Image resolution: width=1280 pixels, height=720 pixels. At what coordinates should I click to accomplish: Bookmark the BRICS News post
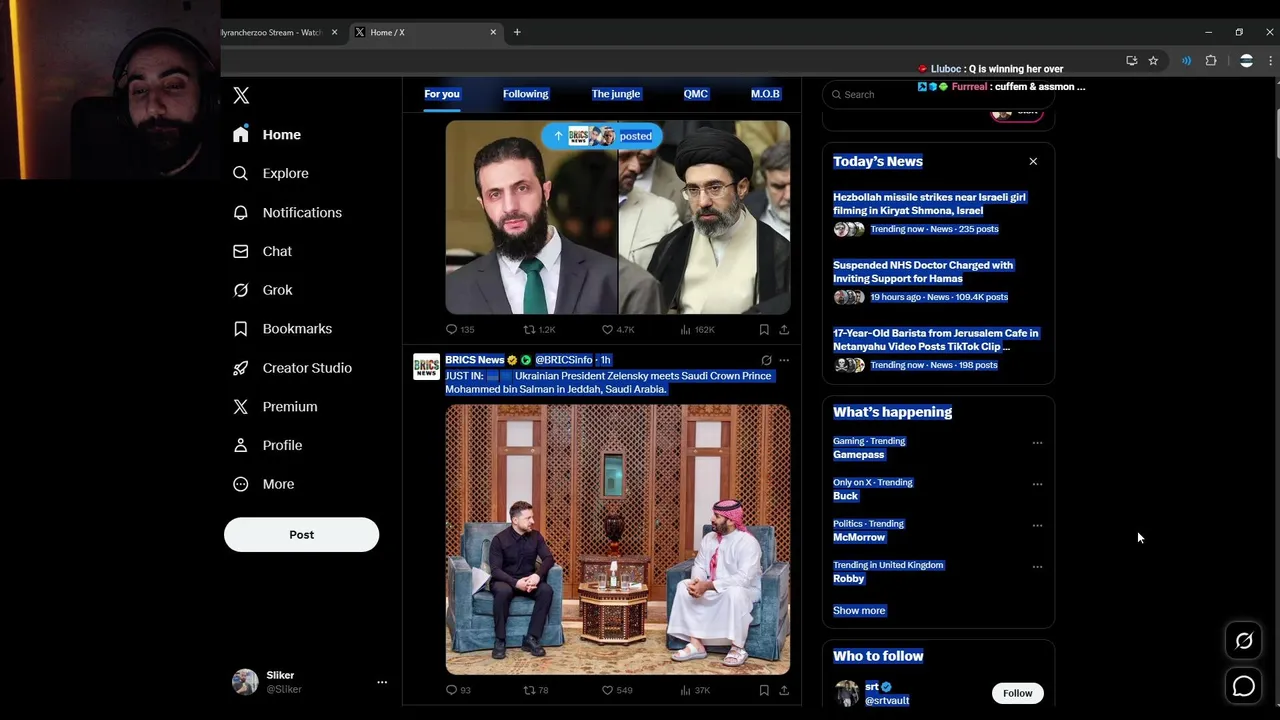[x=764, y=690]
